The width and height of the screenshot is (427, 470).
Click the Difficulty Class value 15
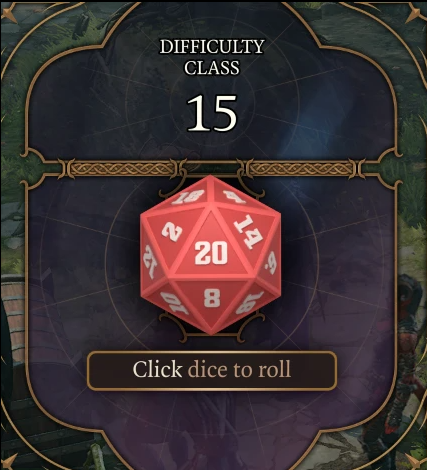coord(212,113)
